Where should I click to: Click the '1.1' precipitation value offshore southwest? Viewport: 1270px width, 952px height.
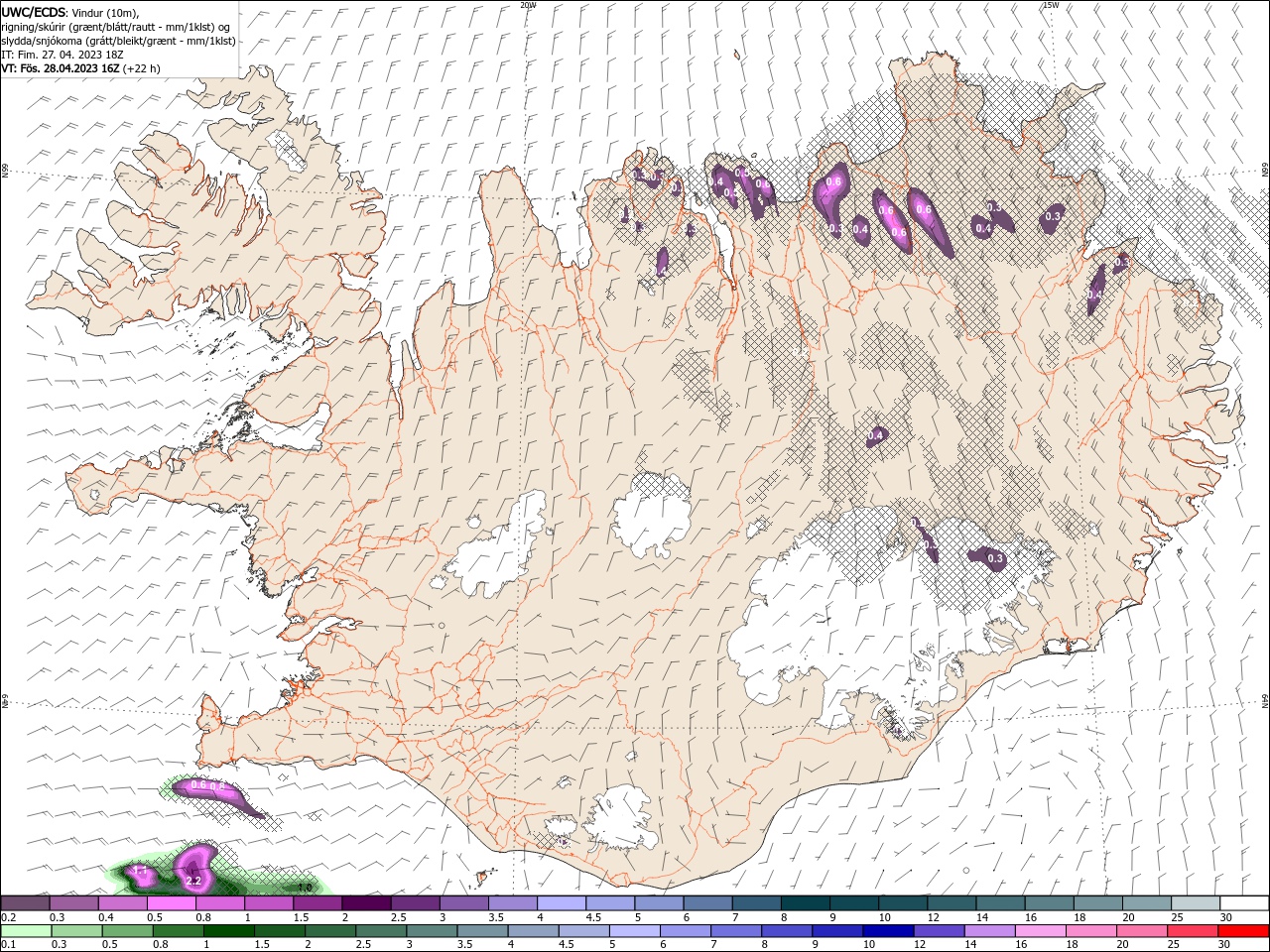click(x=140, y=872)
